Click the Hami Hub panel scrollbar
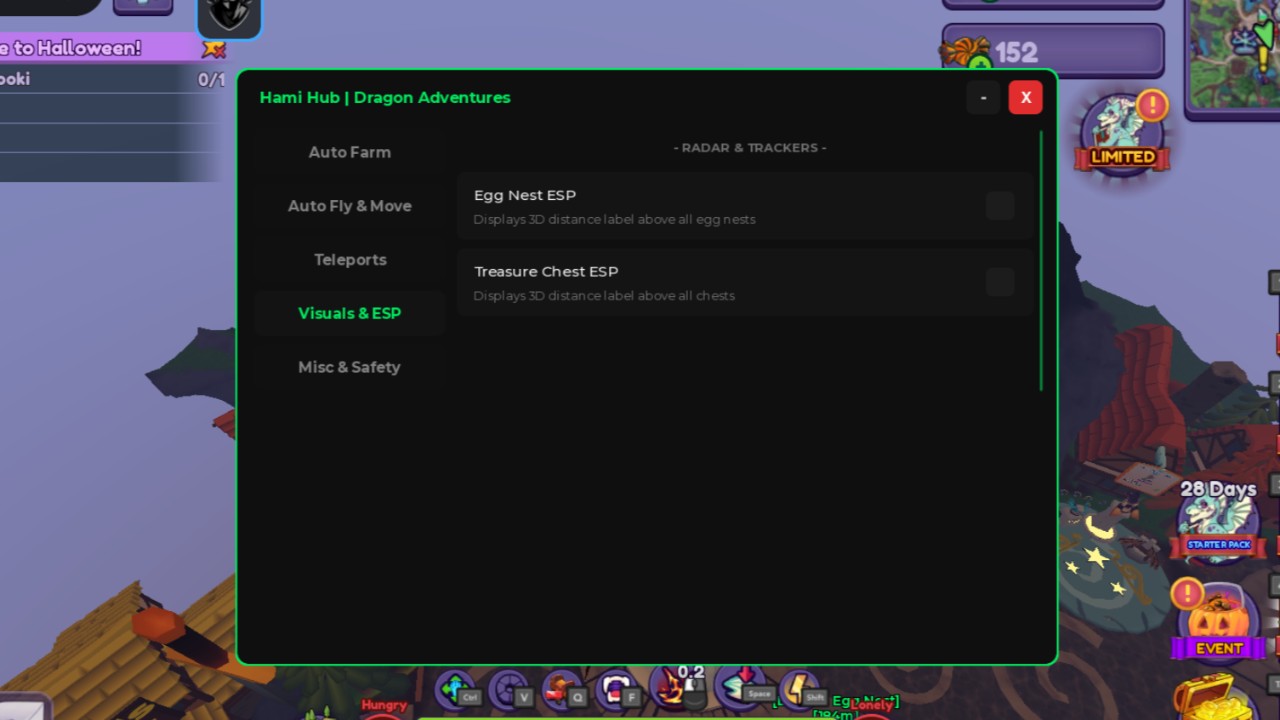Viewport: 1280px width, 720px height. pyautogui.click(x=1041, y=260)
